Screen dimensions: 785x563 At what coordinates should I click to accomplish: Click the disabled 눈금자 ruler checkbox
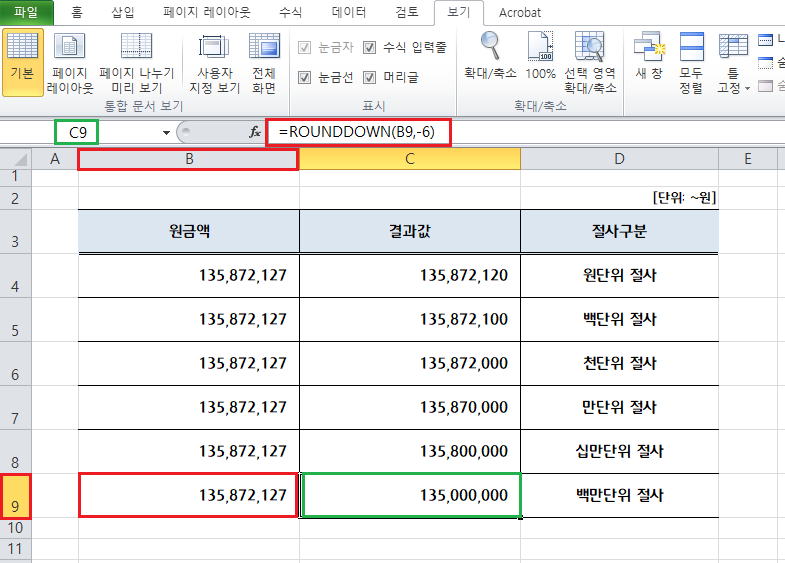tap(304, 48)
